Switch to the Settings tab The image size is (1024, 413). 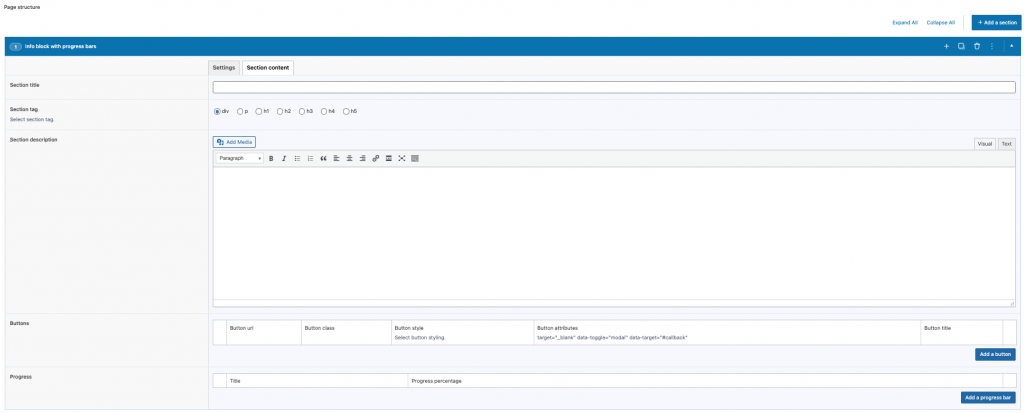coord(224,68)
